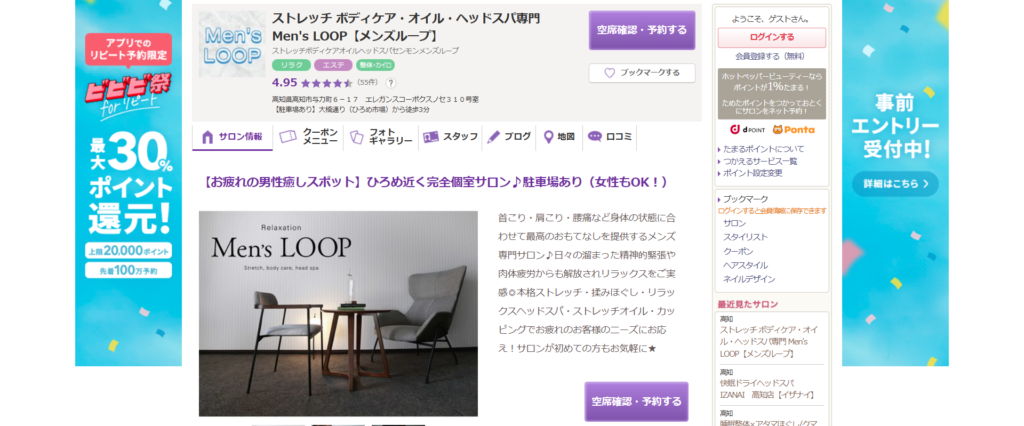Click the Men's LOOP logo thumbnail

click(232, 44)
